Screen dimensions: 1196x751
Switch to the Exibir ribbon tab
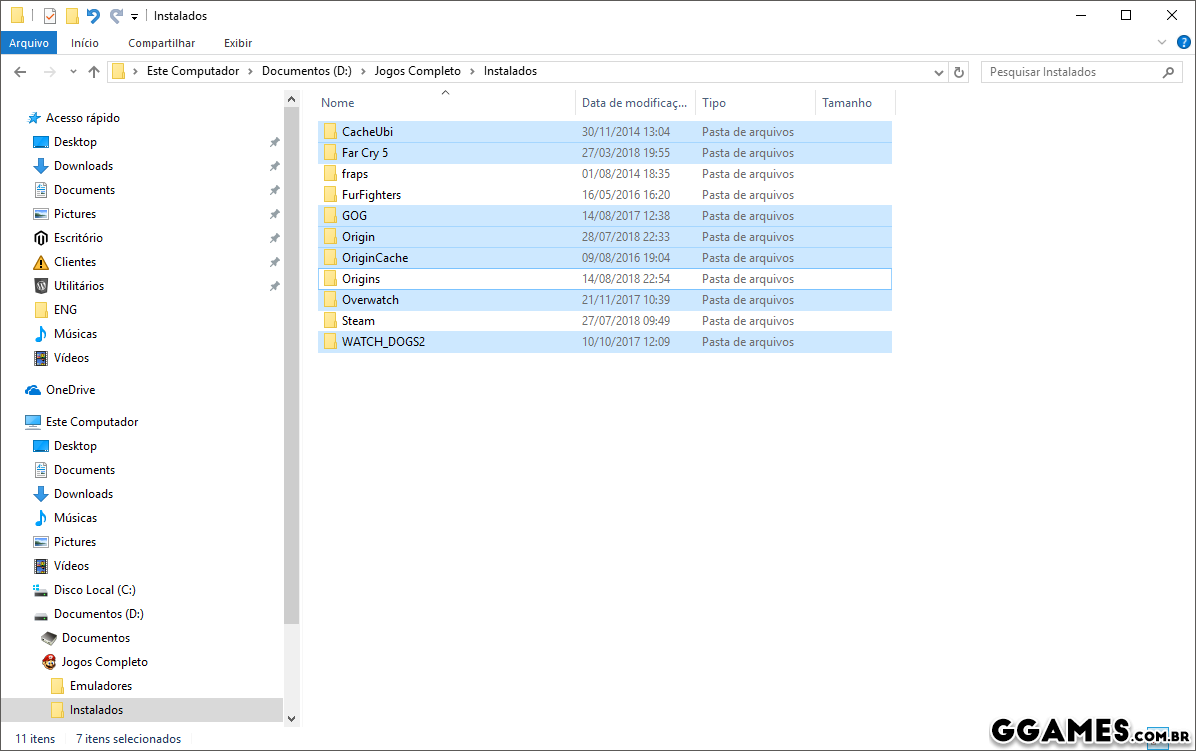238,43
